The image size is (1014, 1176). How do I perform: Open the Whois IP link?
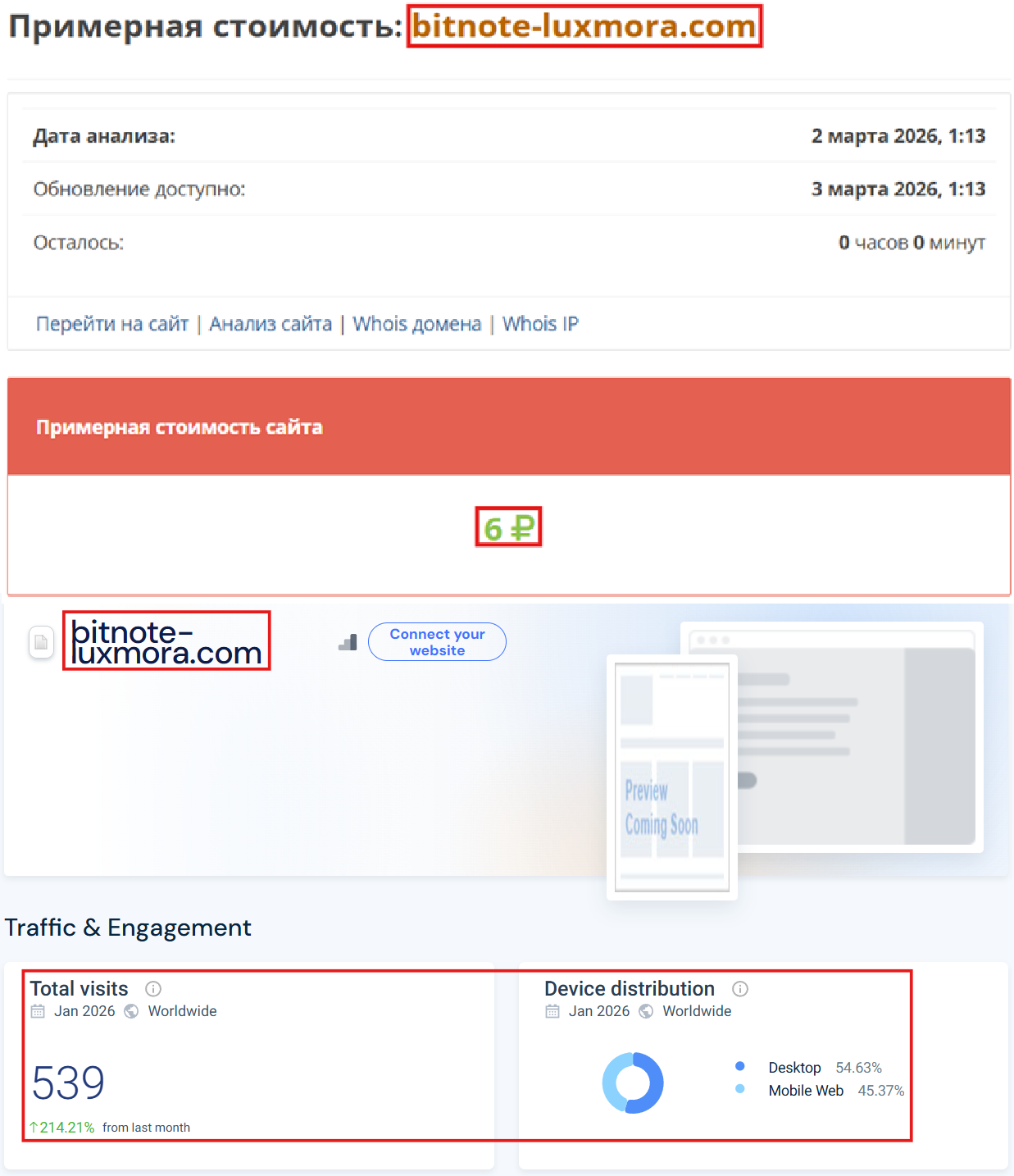pyautogui.click(x=539, y=324)
